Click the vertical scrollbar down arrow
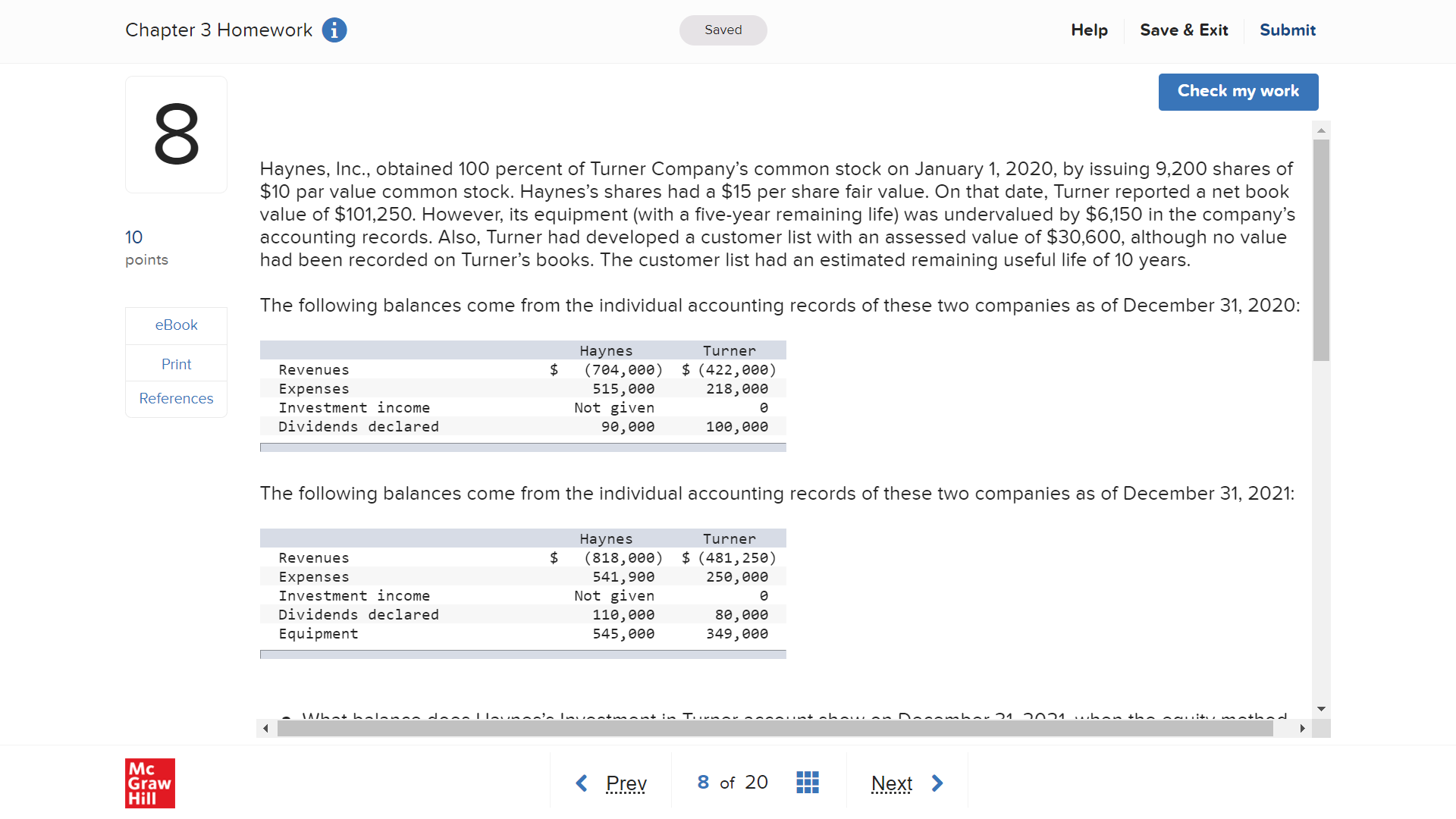 click(1321, 709)
